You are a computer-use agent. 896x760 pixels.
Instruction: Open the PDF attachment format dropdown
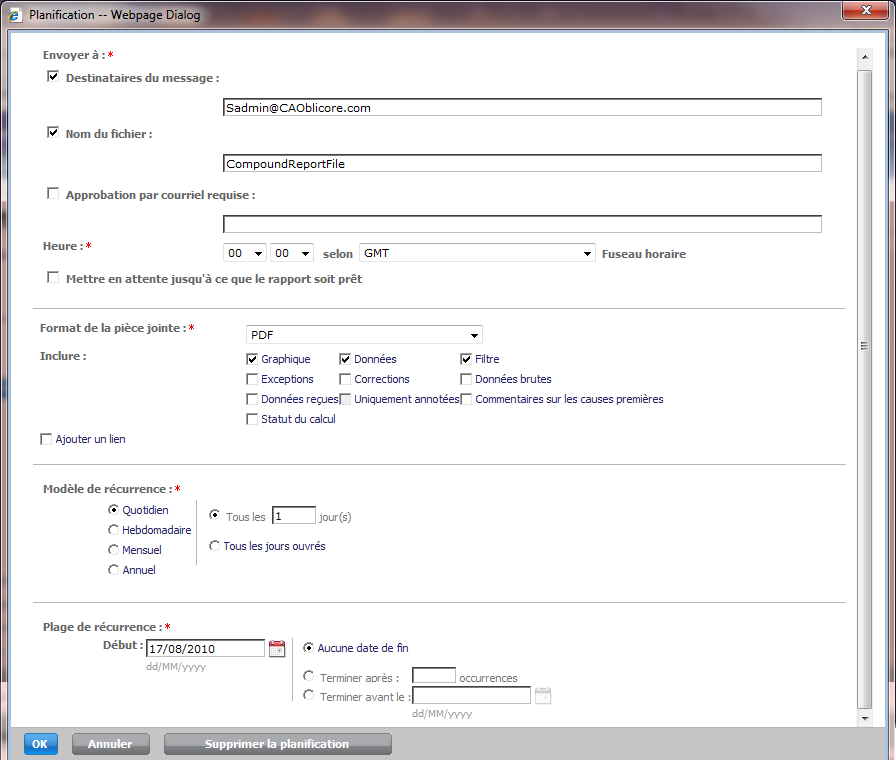tap(364, 335)
